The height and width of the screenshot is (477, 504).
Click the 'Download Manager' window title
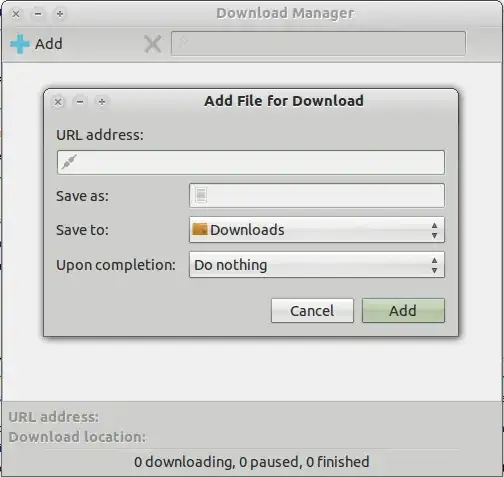click(x=285, y=14)
